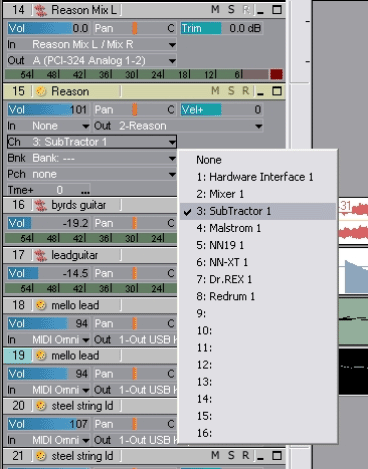Open the input dropdown of Reason Mix L
Image resolution: width=368 pixels, height=469 pixels.
click(172, 45)
